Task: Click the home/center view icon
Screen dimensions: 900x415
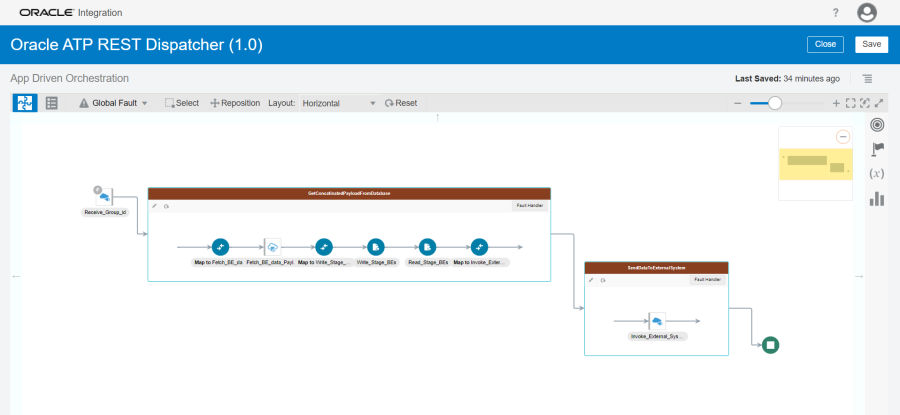Action: 864,103
